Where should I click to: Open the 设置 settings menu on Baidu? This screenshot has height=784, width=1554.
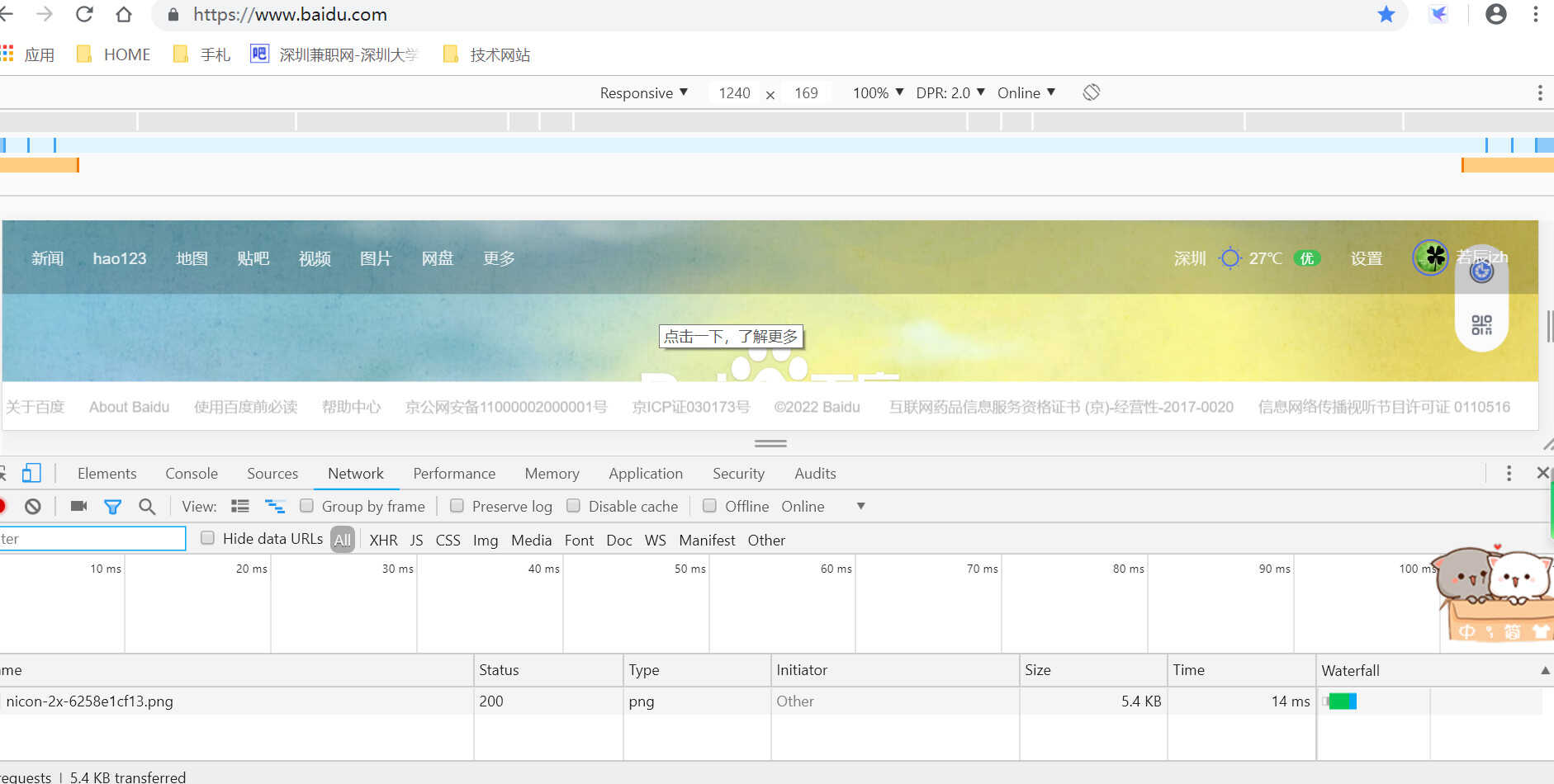pyautogui.click(x=1367, y=258)
